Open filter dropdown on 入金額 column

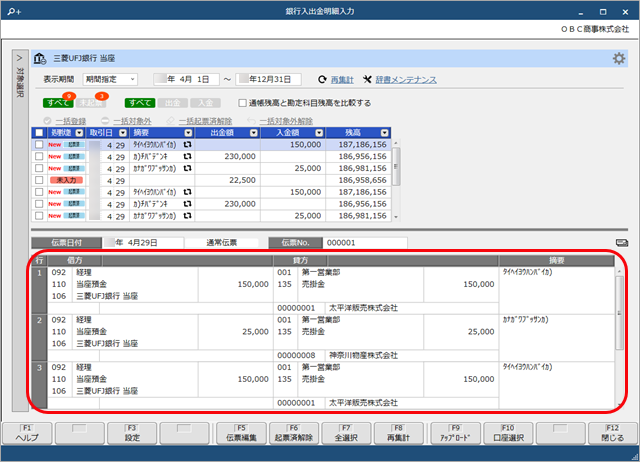[x=319, y=133]
